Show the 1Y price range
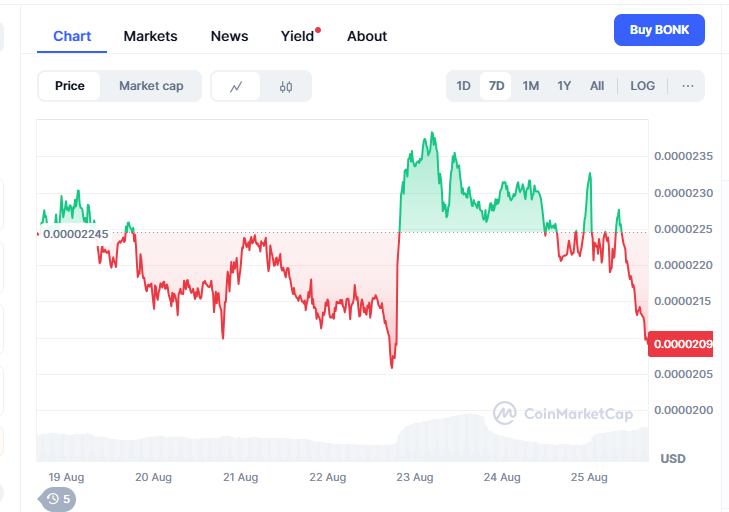This screenshot has width=729, height=512. [564, 86]
